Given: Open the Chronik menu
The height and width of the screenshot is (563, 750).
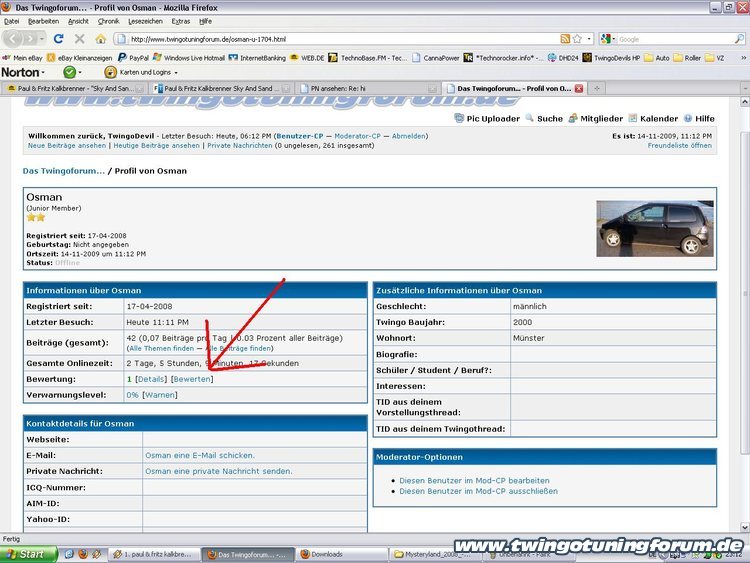Looking at the screenshot, I should [x=108, y=21].
